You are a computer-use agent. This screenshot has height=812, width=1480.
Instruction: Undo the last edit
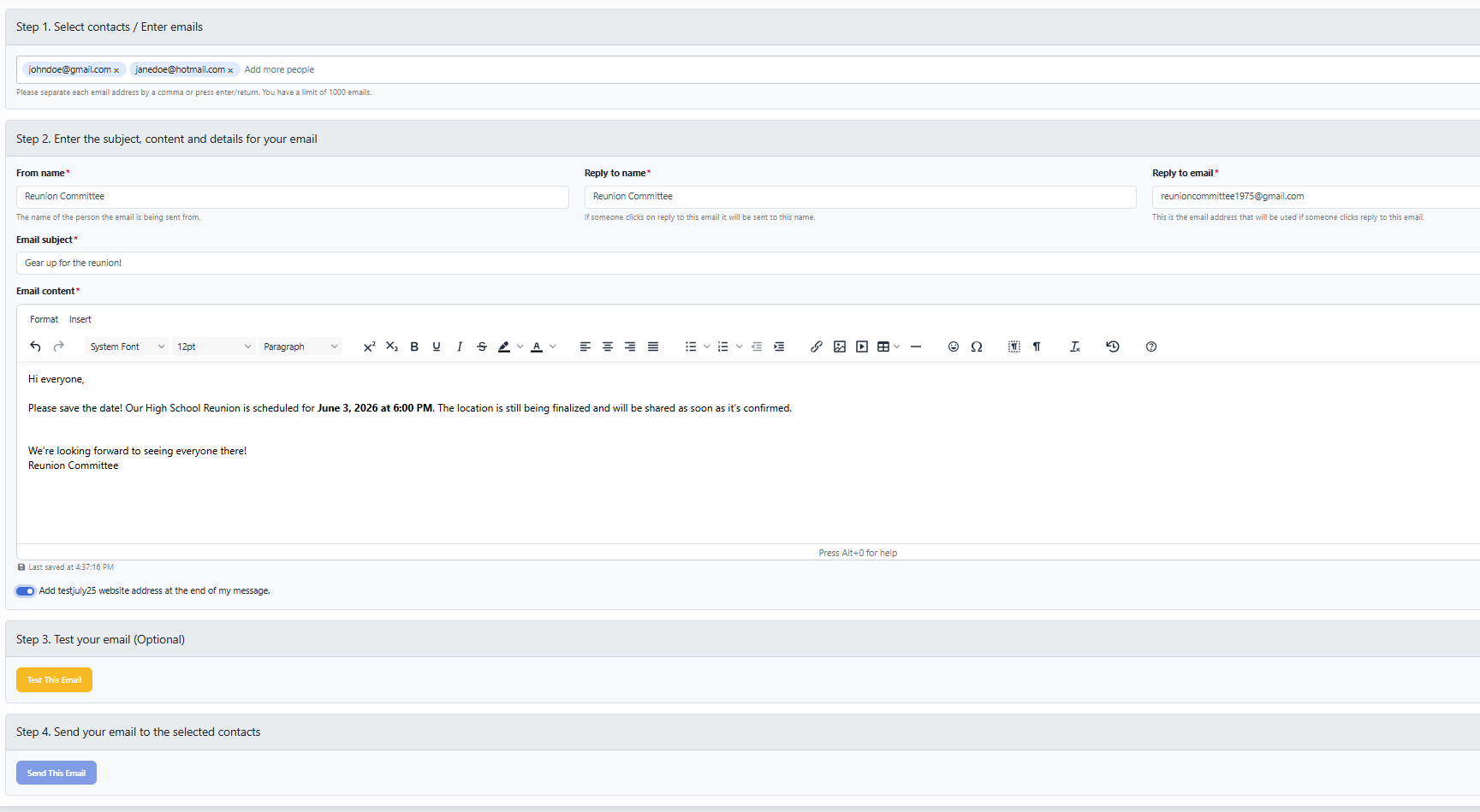click(x=36, y=347)
